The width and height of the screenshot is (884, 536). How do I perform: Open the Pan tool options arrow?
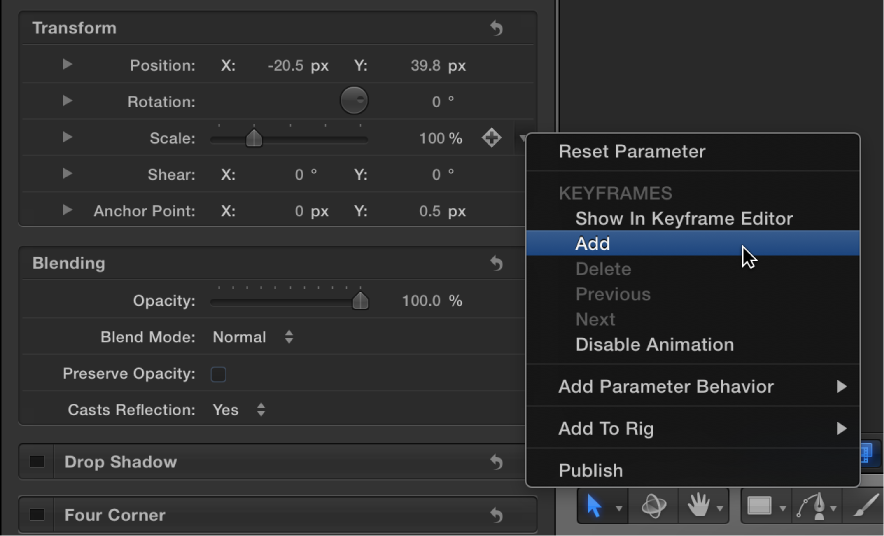[x=720, y=508]
